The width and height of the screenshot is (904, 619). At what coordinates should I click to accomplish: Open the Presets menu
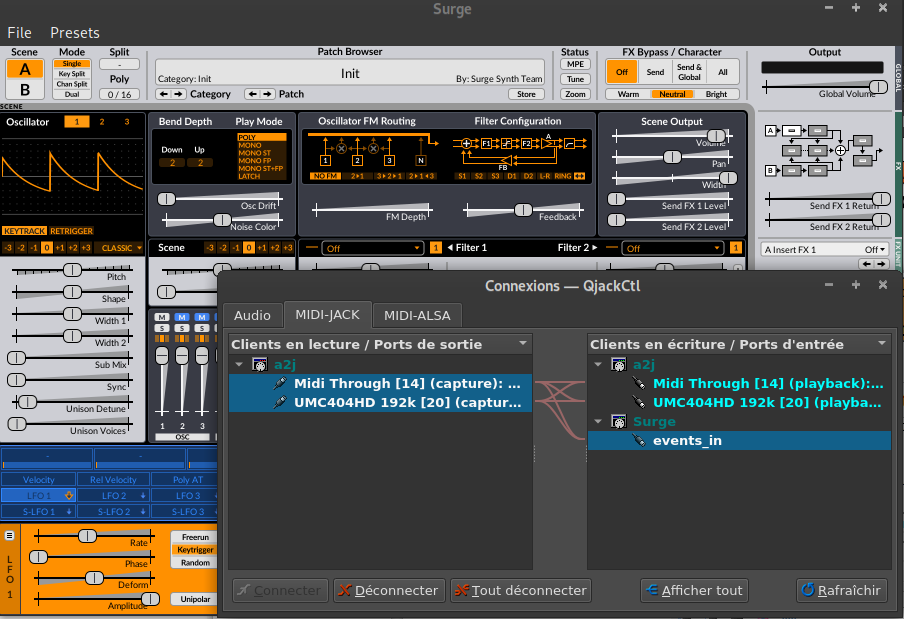(75, 33)
